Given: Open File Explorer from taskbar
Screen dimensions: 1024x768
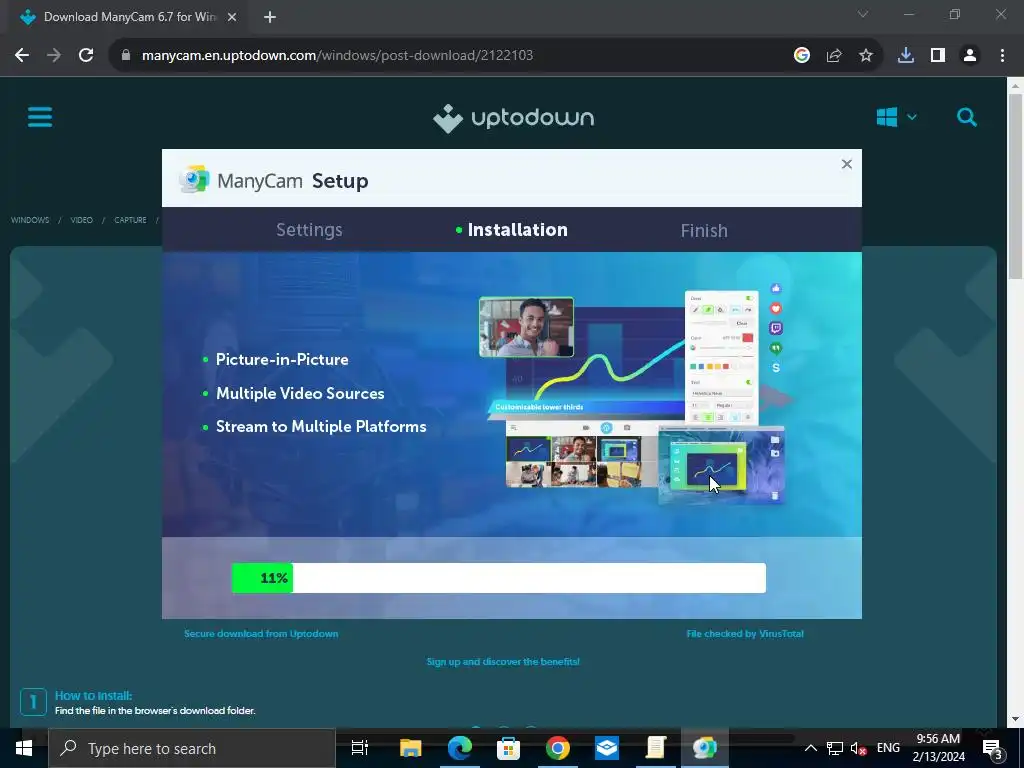Looking at the screenshot, I should click(411, 748).
